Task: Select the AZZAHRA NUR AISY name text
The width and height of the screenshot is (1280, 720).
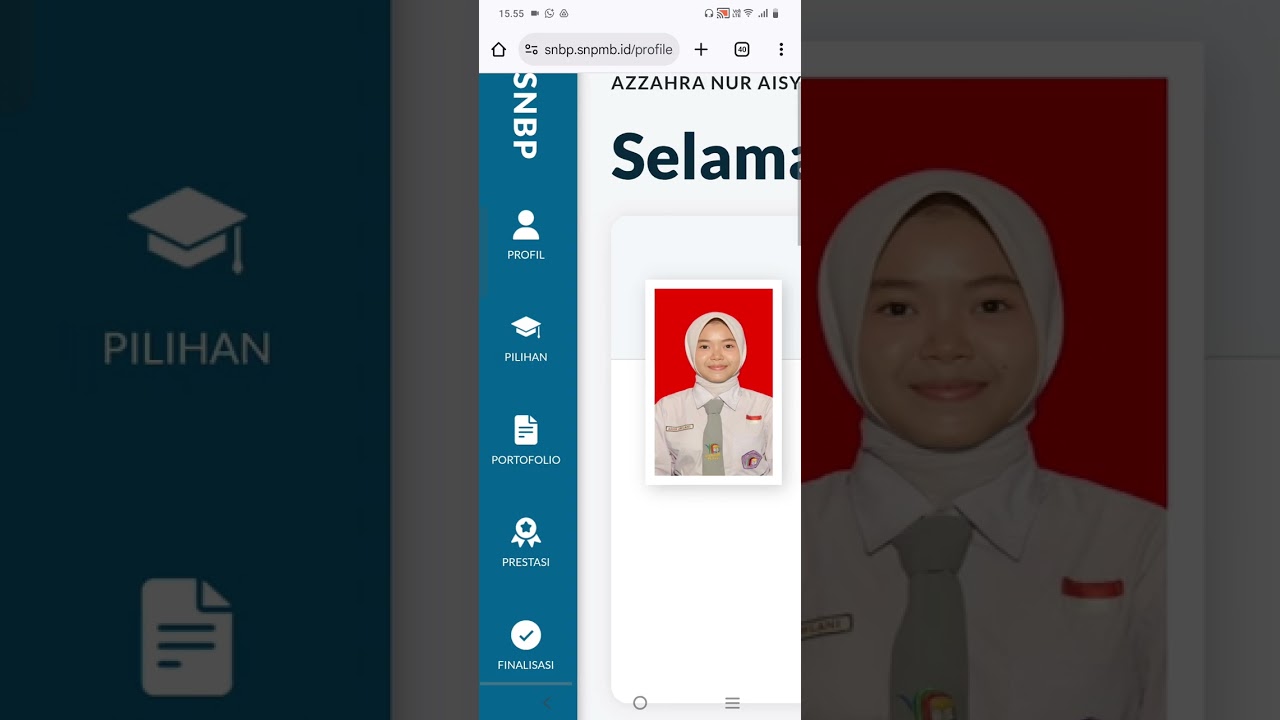Action: (706, 83)
